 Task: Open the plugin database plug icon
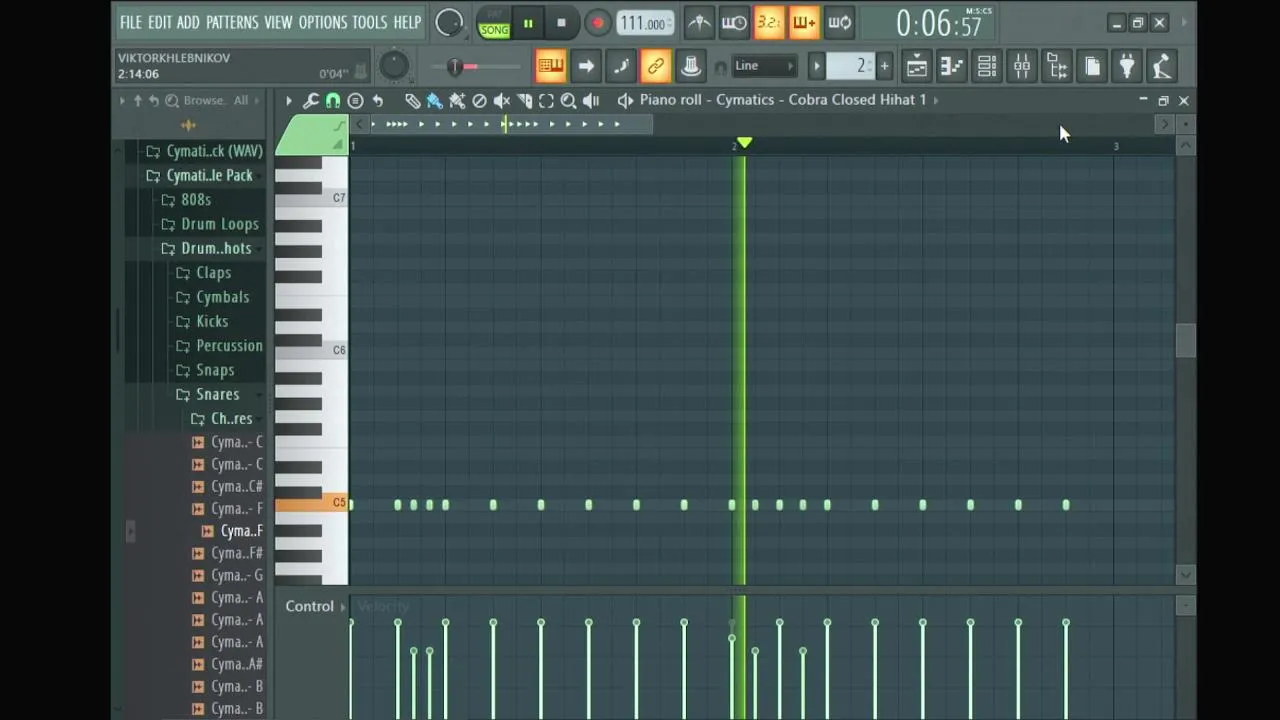1127,66
